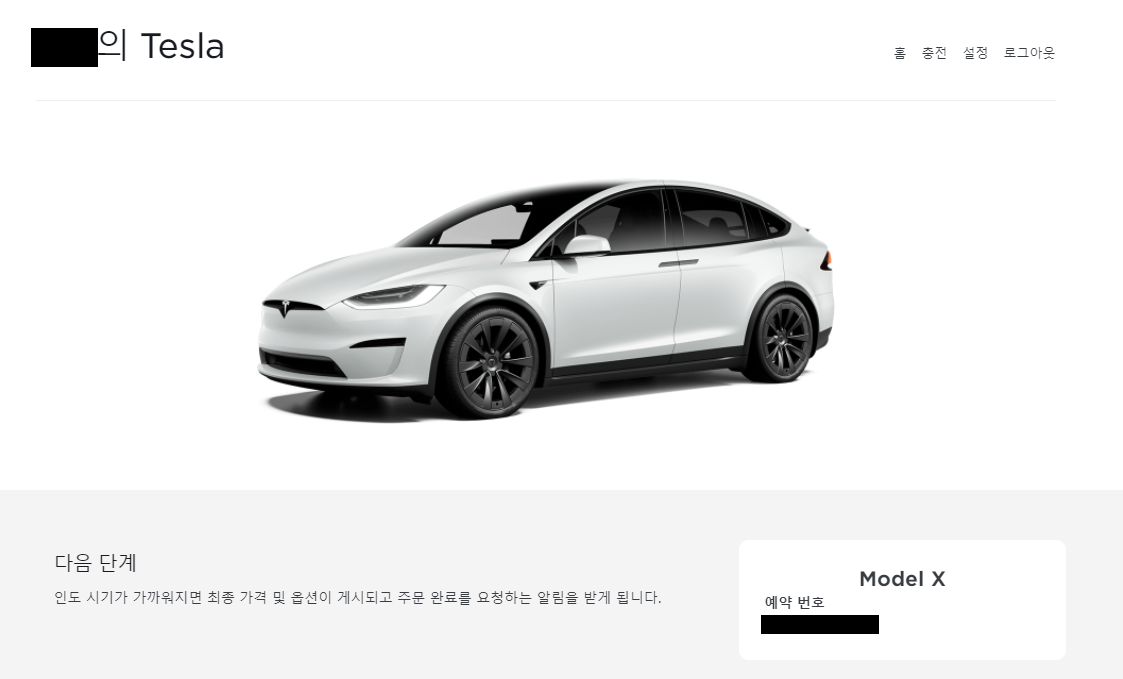
Task: Click the front door handle of the car
Action: click(x=678, y=263)
